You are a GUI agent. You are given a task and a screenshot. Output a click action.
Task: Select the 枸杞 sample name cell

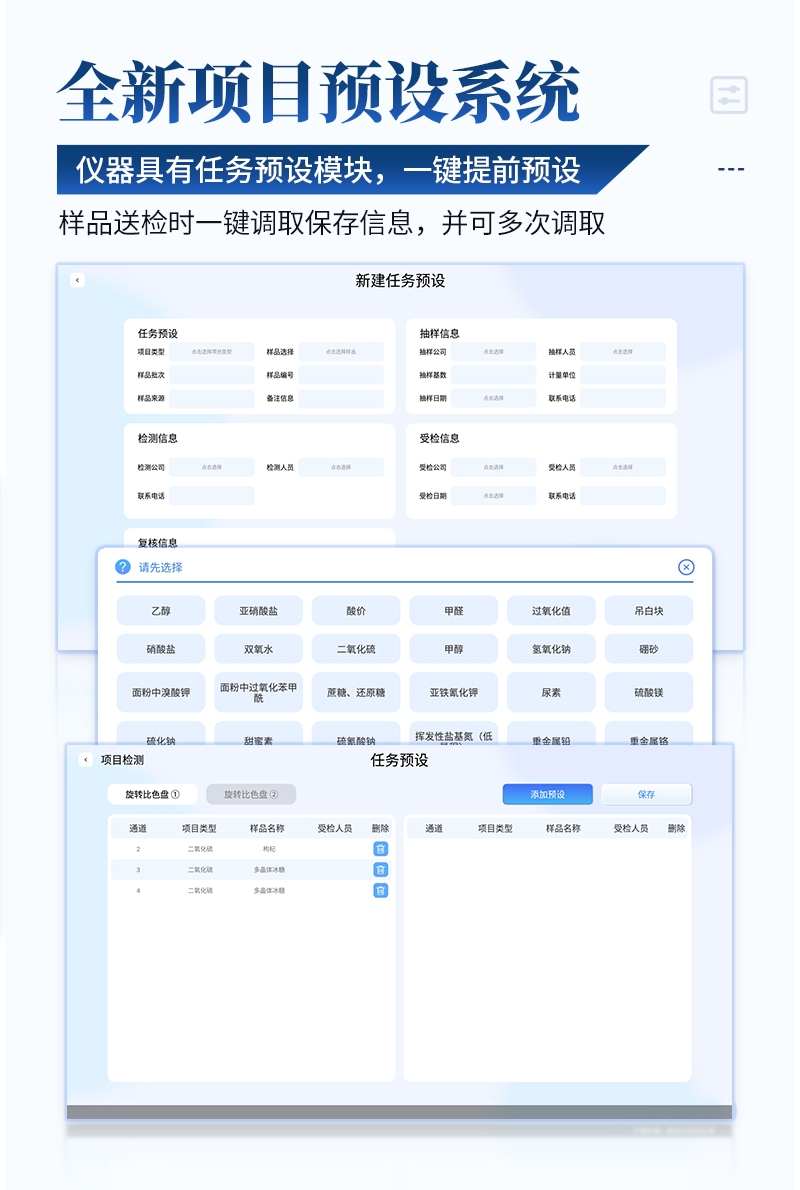[x=269, y=849]
